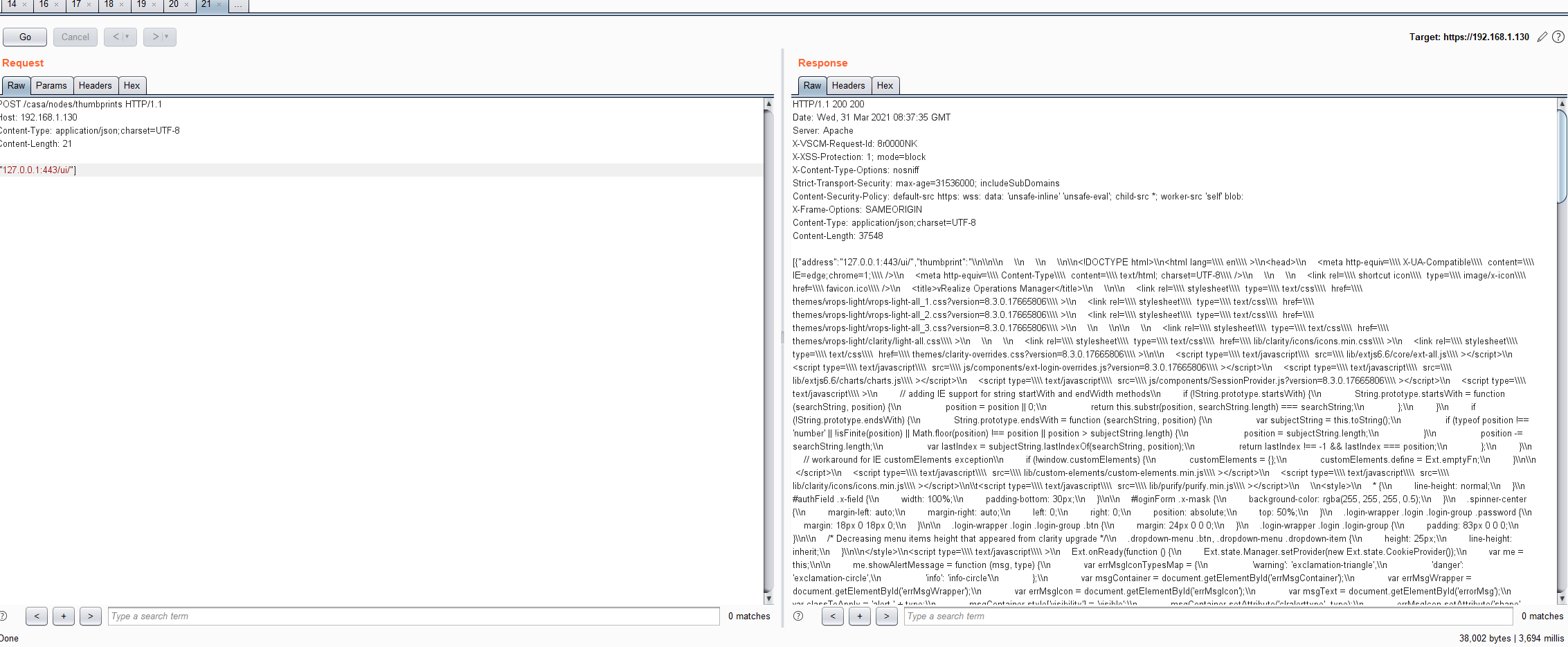Open the Request Params tab
Image resolution: width=1568 pixels, height=647 pixels.
[51, 86]
